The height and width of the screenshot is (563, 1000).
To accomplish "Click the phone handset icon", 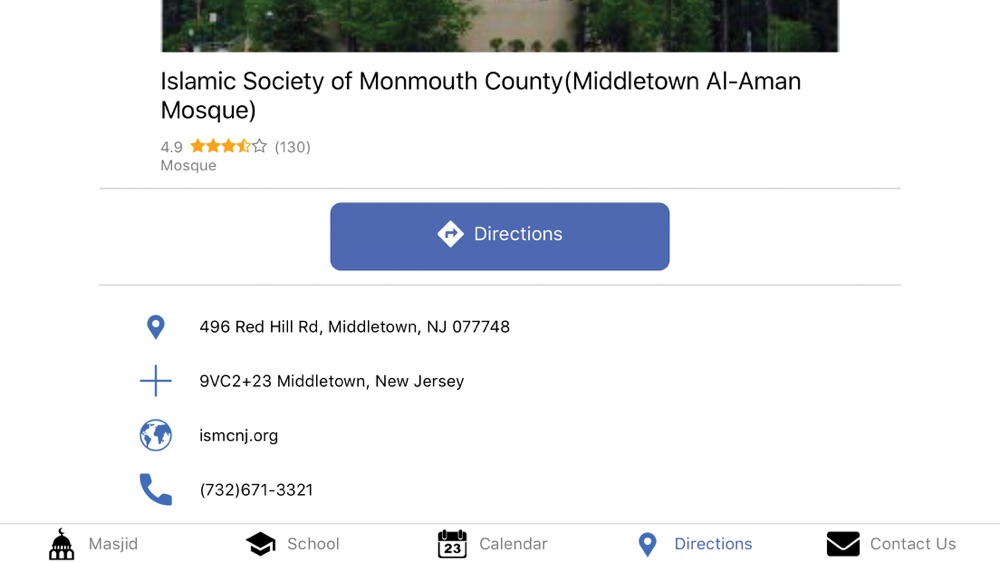I will 155,490.
